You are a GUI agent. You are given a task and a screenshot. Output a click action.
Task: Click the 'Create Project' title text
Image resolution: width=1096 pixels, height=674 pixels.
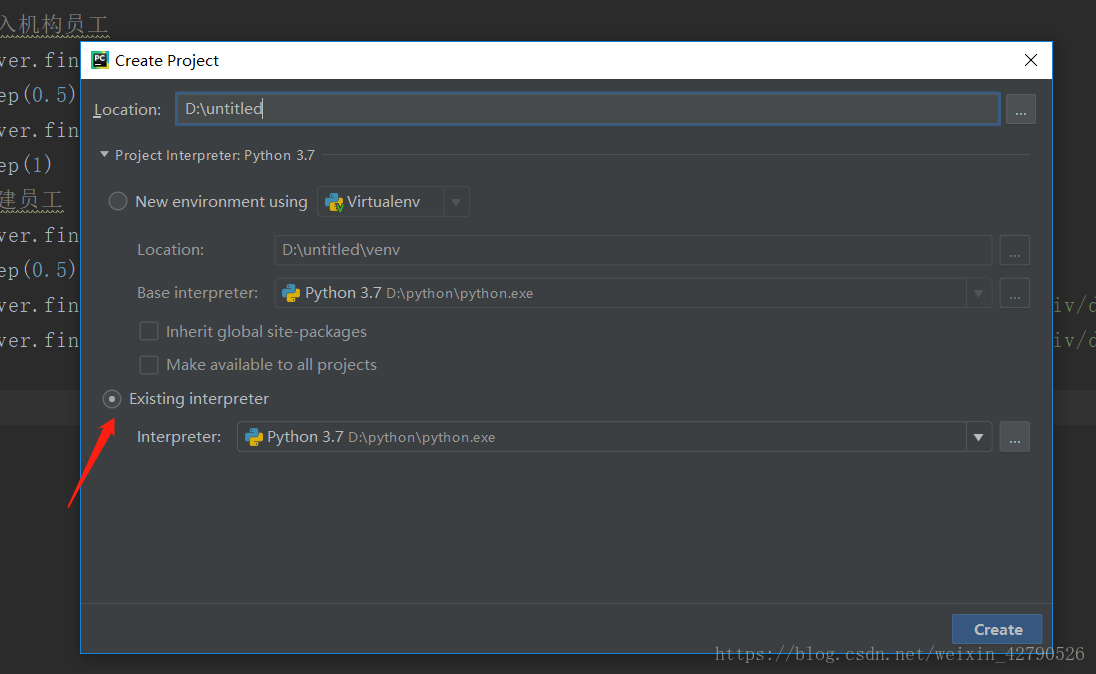click(167, 61)
